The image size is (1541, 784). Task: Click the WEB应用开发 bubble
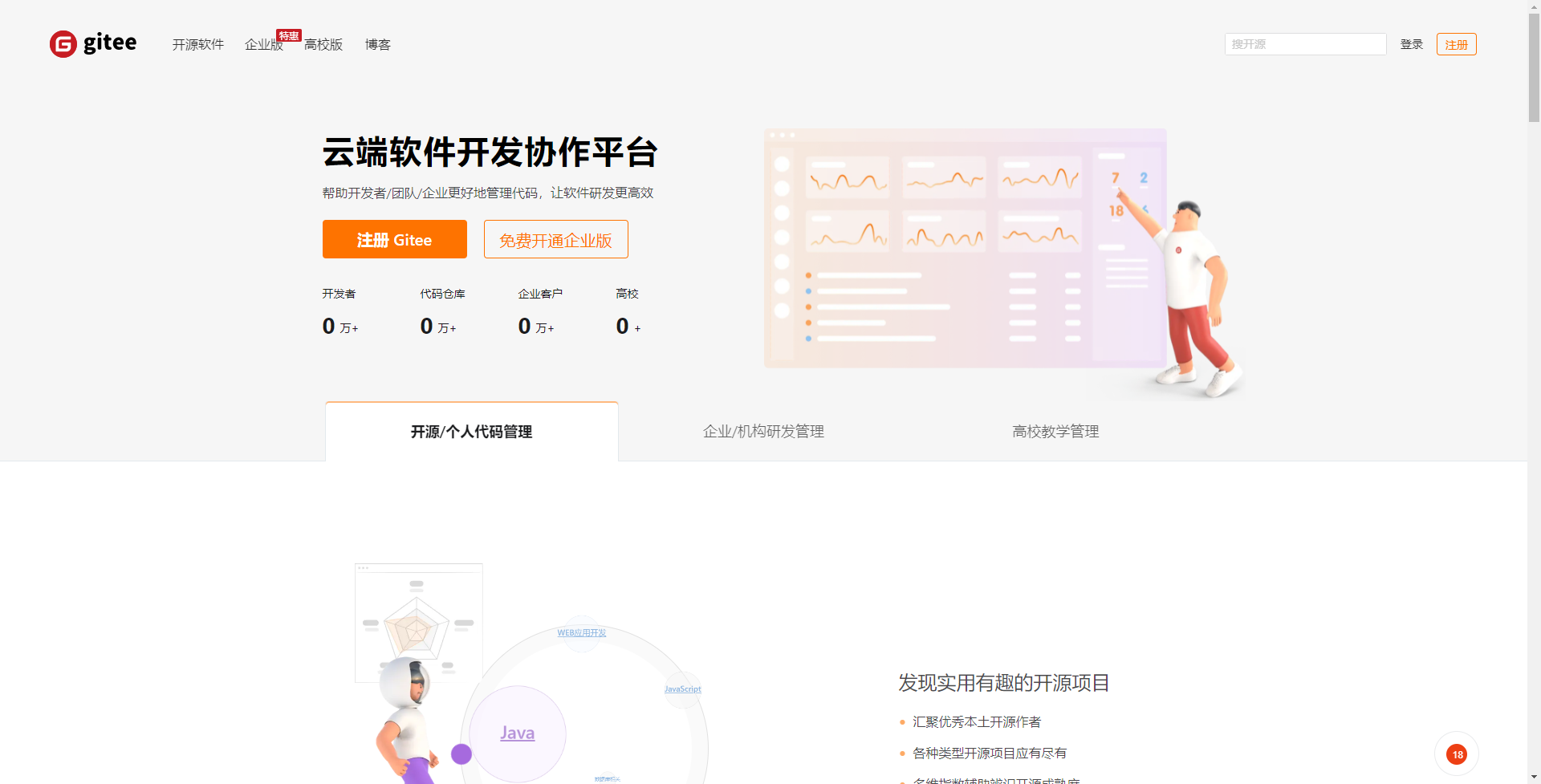[x=581, y=633]
